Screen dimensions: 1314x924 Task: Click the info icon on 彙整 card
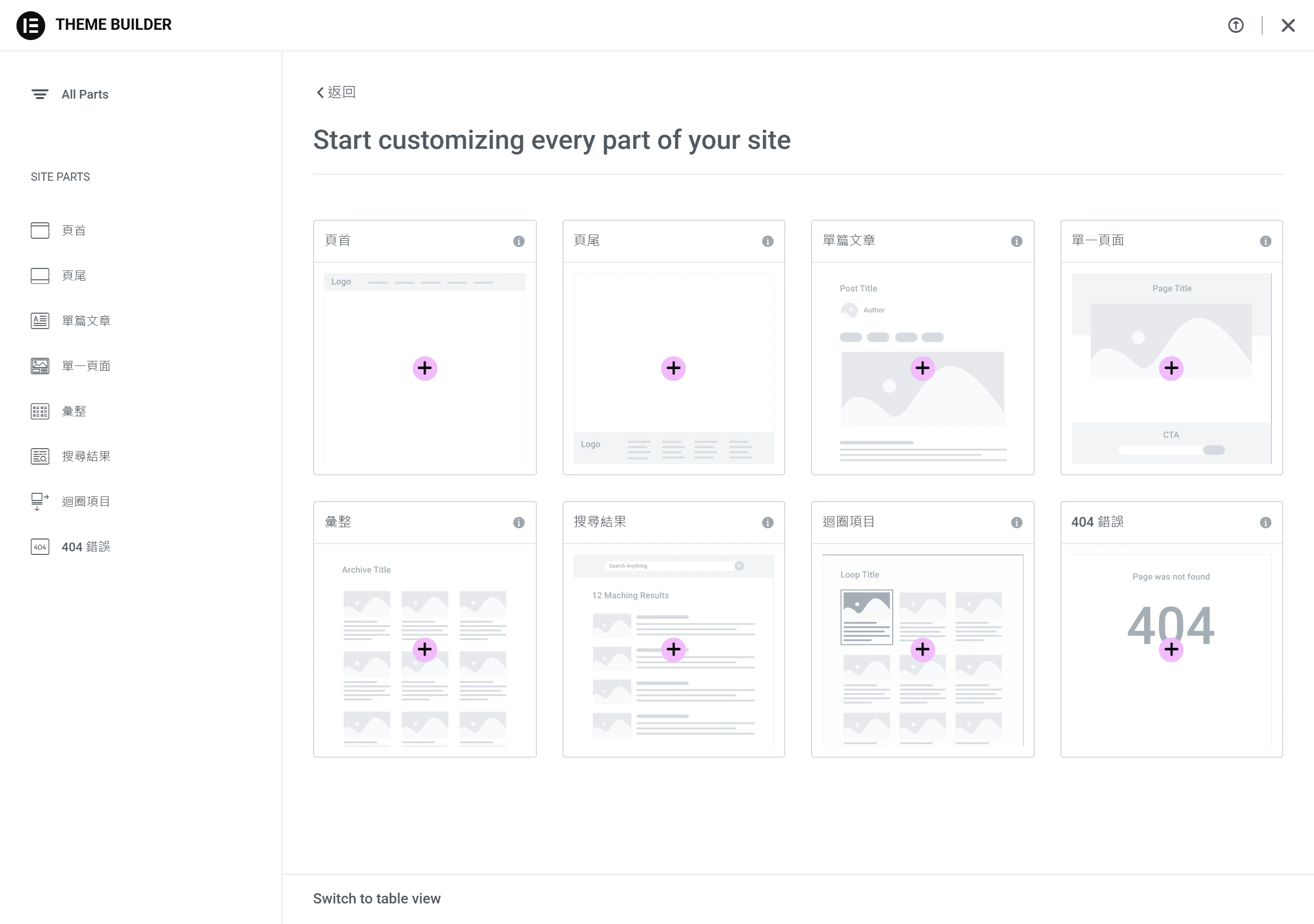pyautogui.click(x=518, y=522)
